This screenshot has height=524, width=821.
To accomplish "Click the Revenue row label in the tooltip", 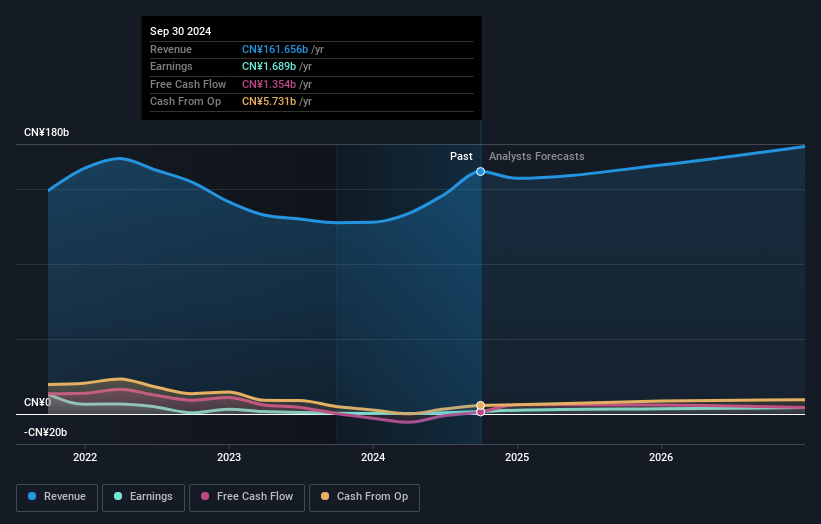I will click(171, 49).
